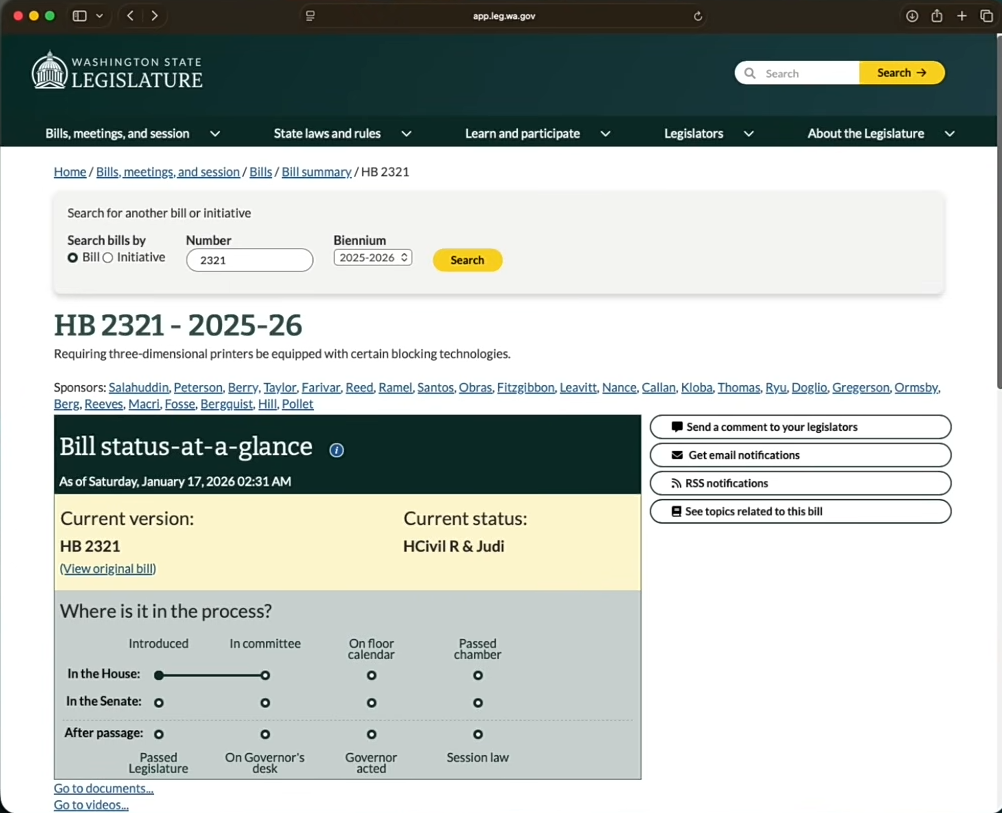Select the Bill radio button
1003x813 pixels.
click(72, 257)
